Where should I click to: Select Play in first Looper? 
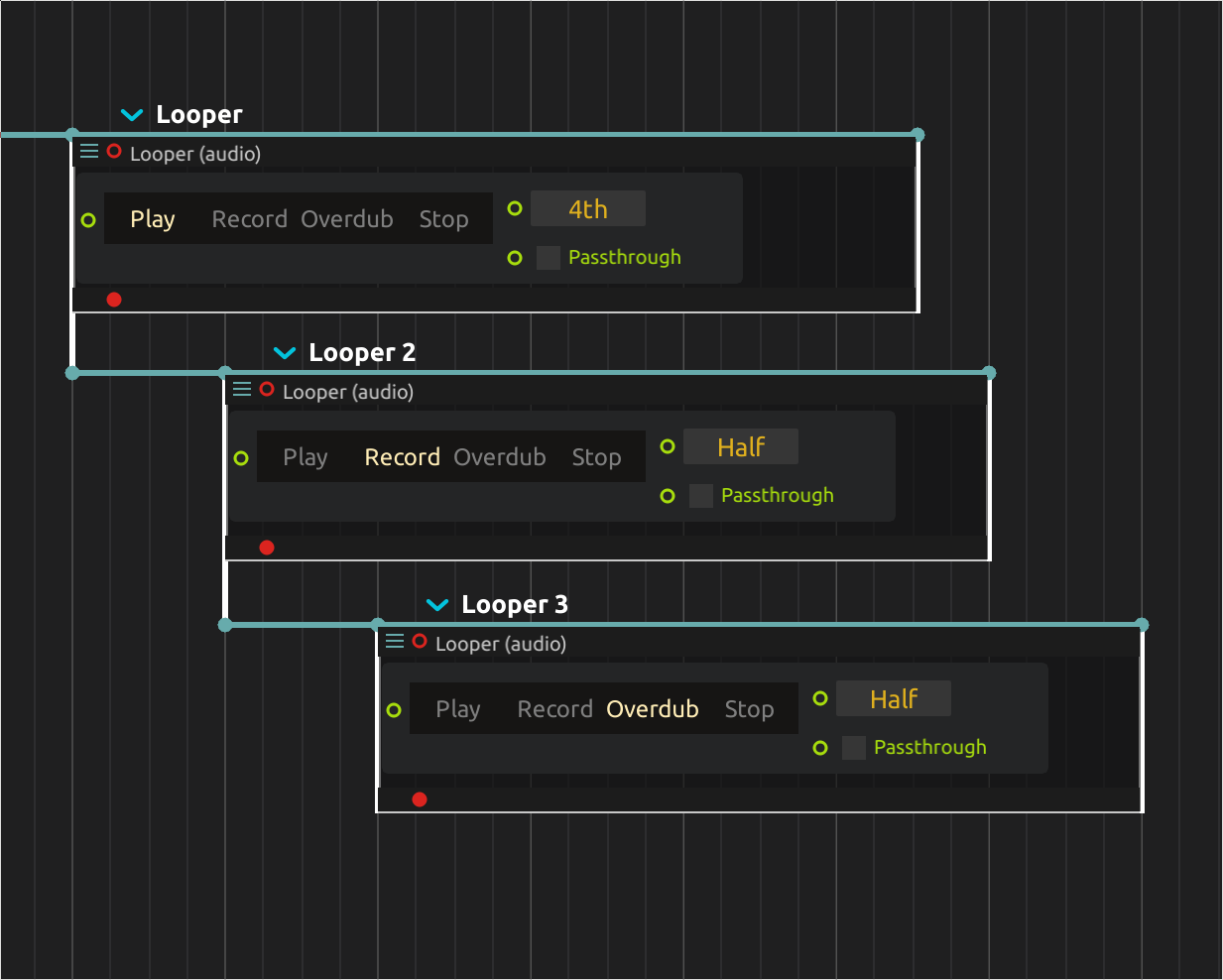[153, 219]
